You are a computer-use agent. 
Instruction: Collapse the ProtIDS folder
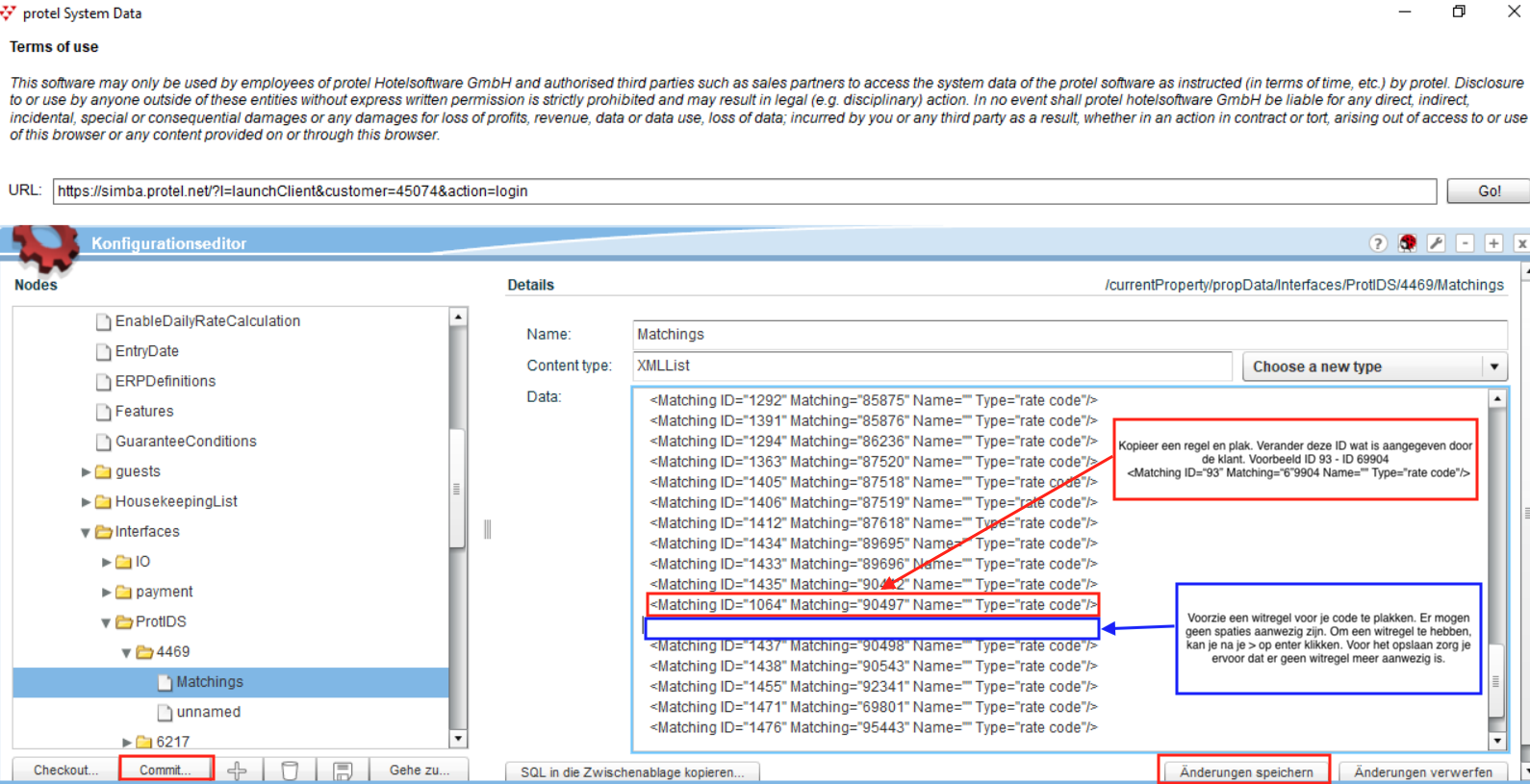106,622
